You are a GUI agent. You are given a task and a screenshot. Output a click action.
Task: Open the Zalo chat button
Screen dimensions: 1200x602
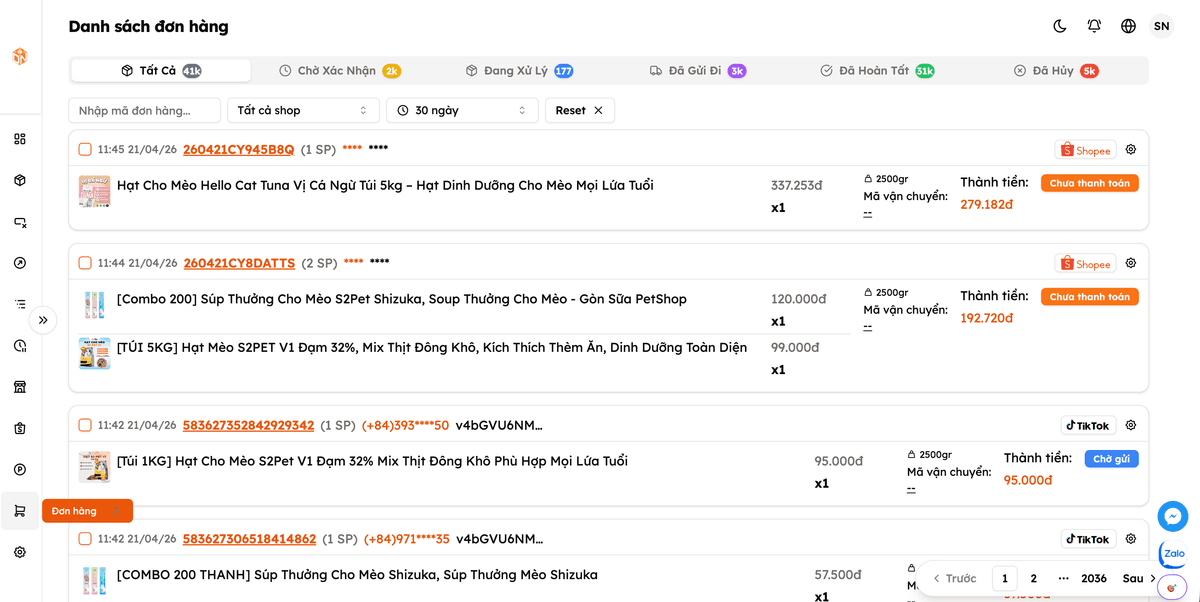point(1173,553)
